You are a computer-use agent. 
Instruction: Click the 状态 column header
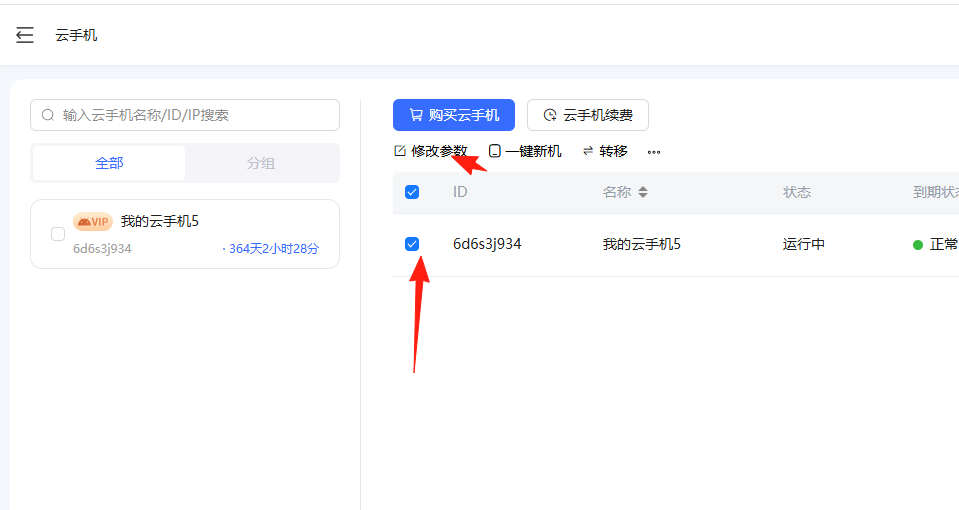(x=797, y=192)
